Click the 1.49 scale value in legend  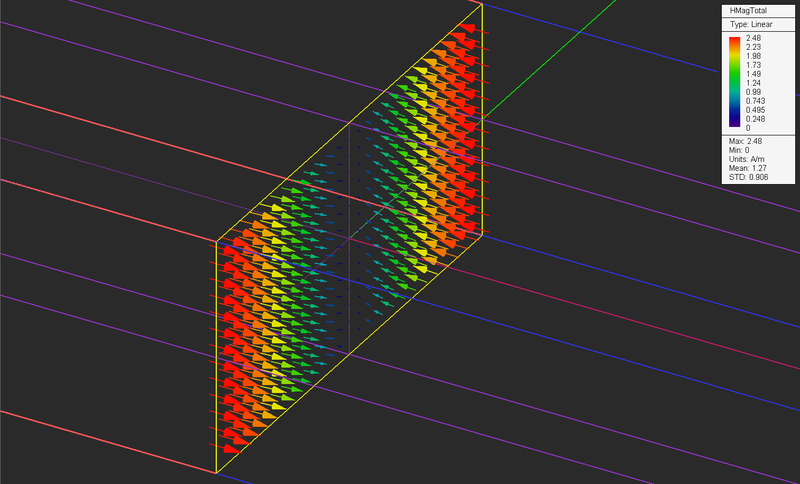tap(753, 74)
